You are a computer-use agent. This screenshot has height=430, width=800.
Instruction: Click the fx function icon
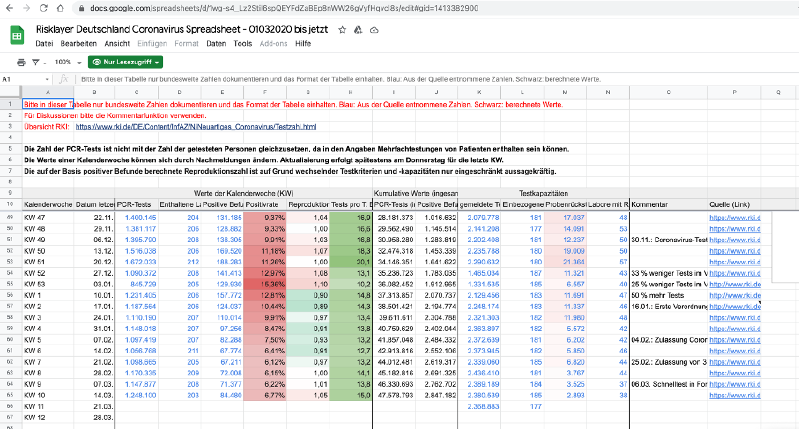64,79
